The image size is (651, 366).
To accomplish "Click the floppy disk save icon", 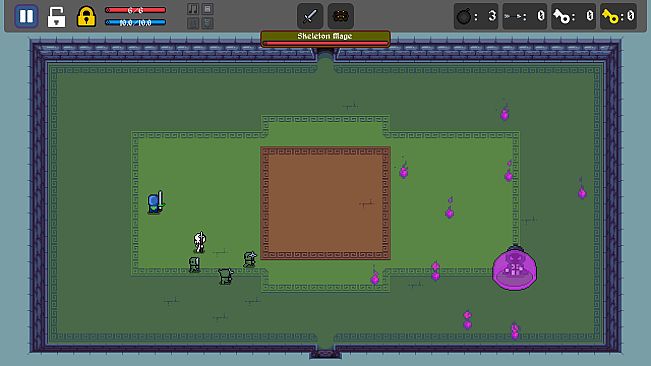I will 207,9.
